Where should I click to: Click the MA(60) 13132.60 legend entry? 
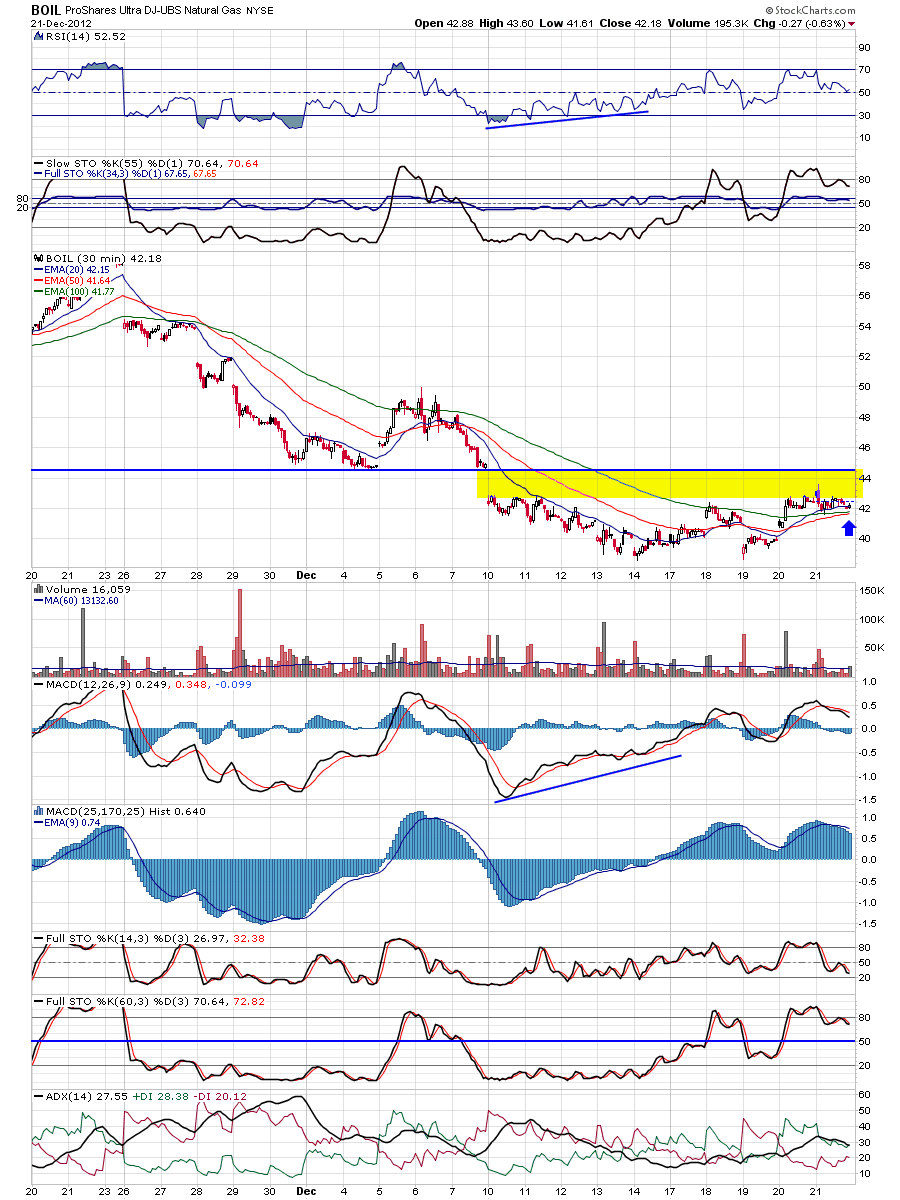tap(78, 600)
